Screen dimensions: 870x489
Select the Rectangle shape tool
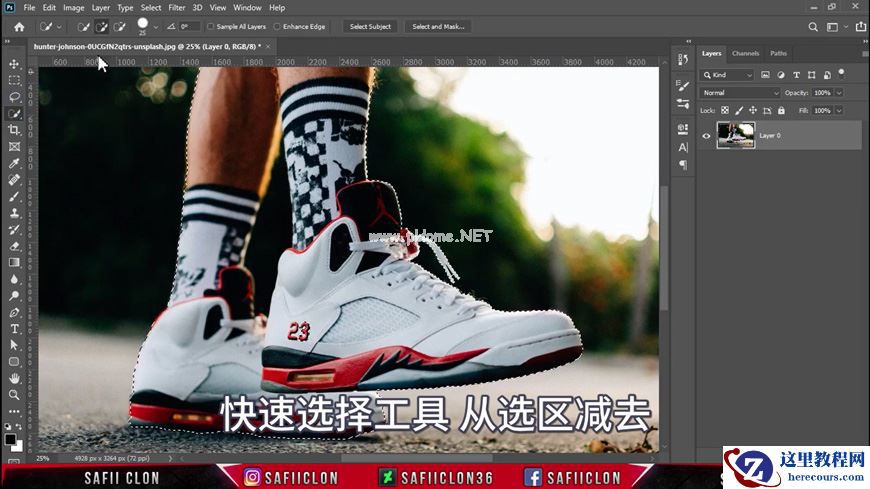[x=14, y=362]
